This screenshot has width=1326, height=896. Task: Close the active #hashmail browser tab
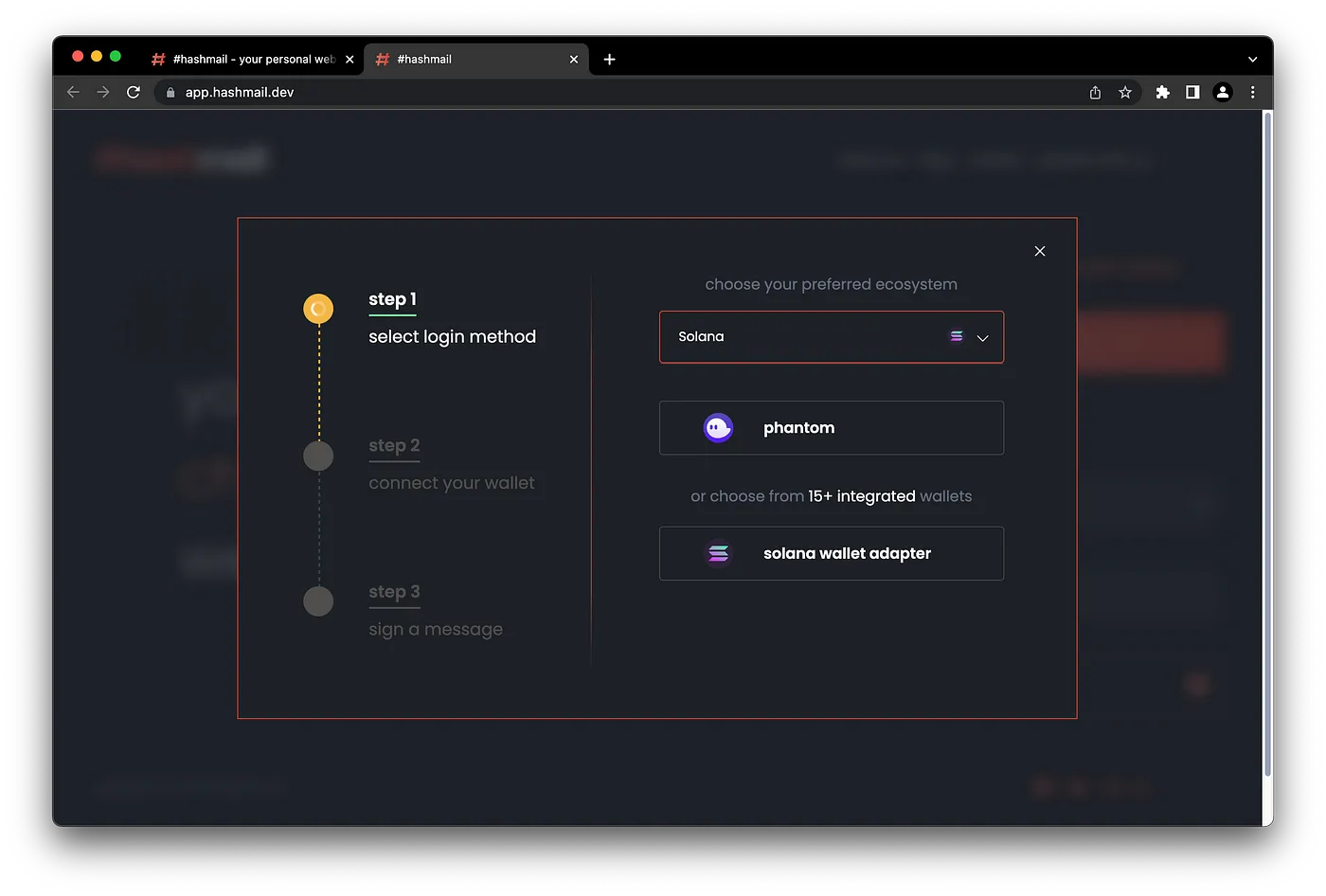[x=574, y=59]
